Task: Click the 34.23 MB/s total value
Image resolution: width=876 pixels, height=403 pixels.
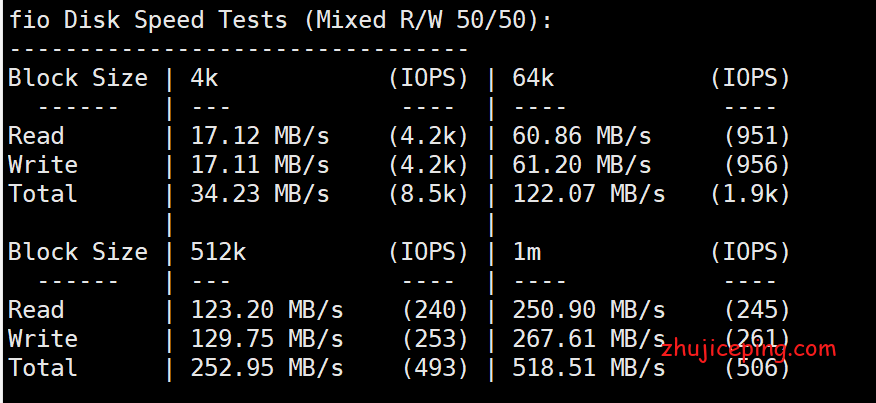Action: coord(260,194)
